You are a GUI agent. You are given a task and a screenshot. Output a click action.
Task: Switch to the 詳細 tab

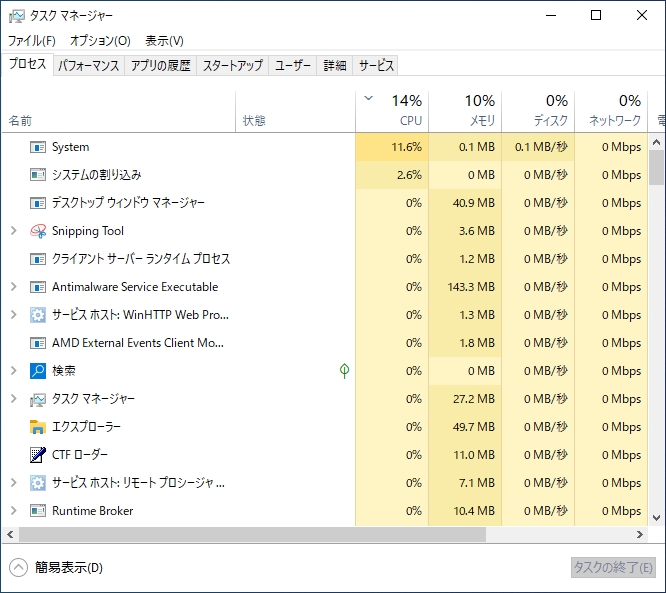335,65
